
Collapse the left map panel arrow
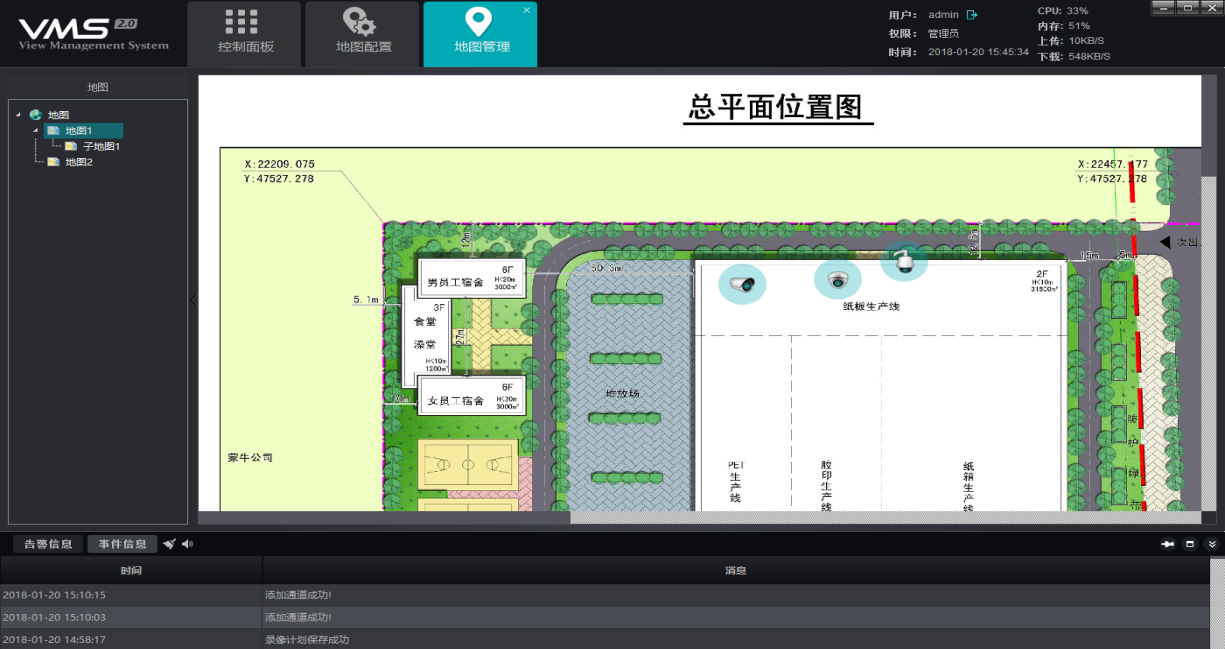[193, 300]
